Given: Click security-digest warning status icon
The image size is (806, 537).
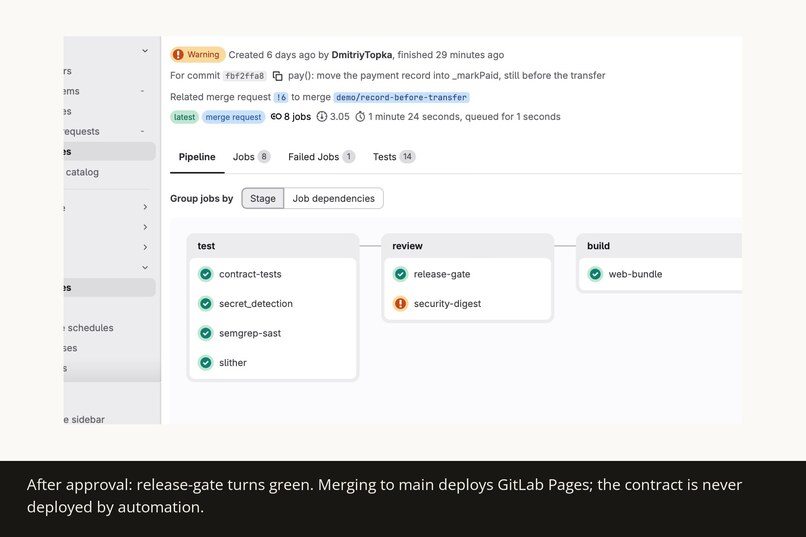Looking at the screenshot, I should point(400,304).
